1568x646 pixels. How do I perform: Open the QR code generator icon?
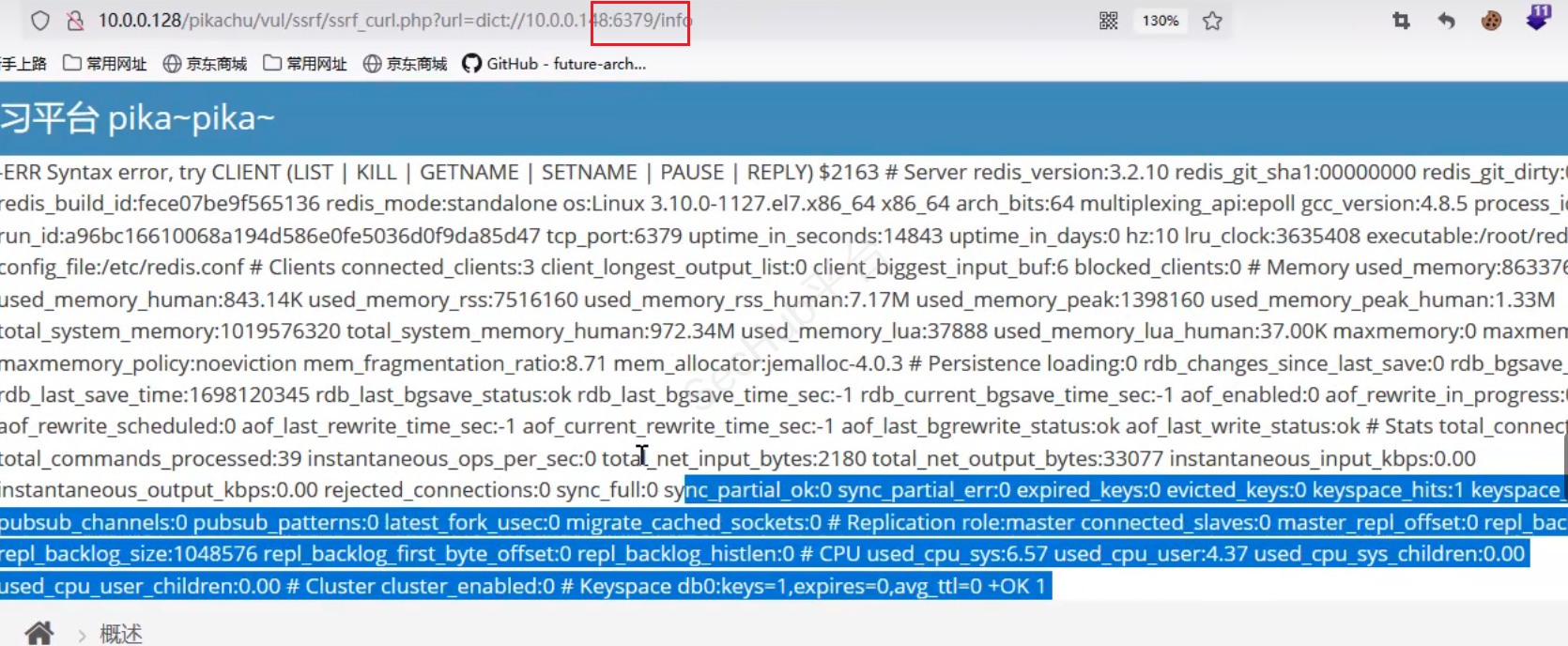[1109, 21]
